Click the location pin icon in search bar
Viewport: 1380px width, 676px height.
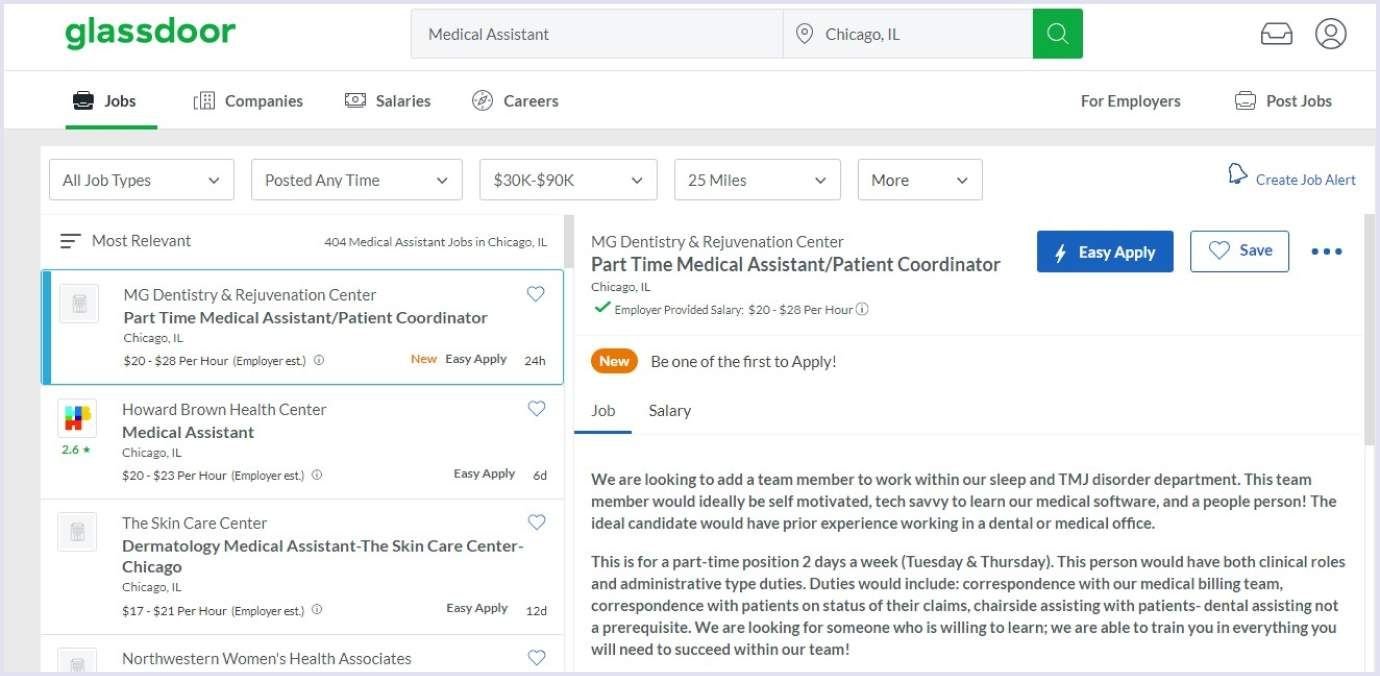804,34
